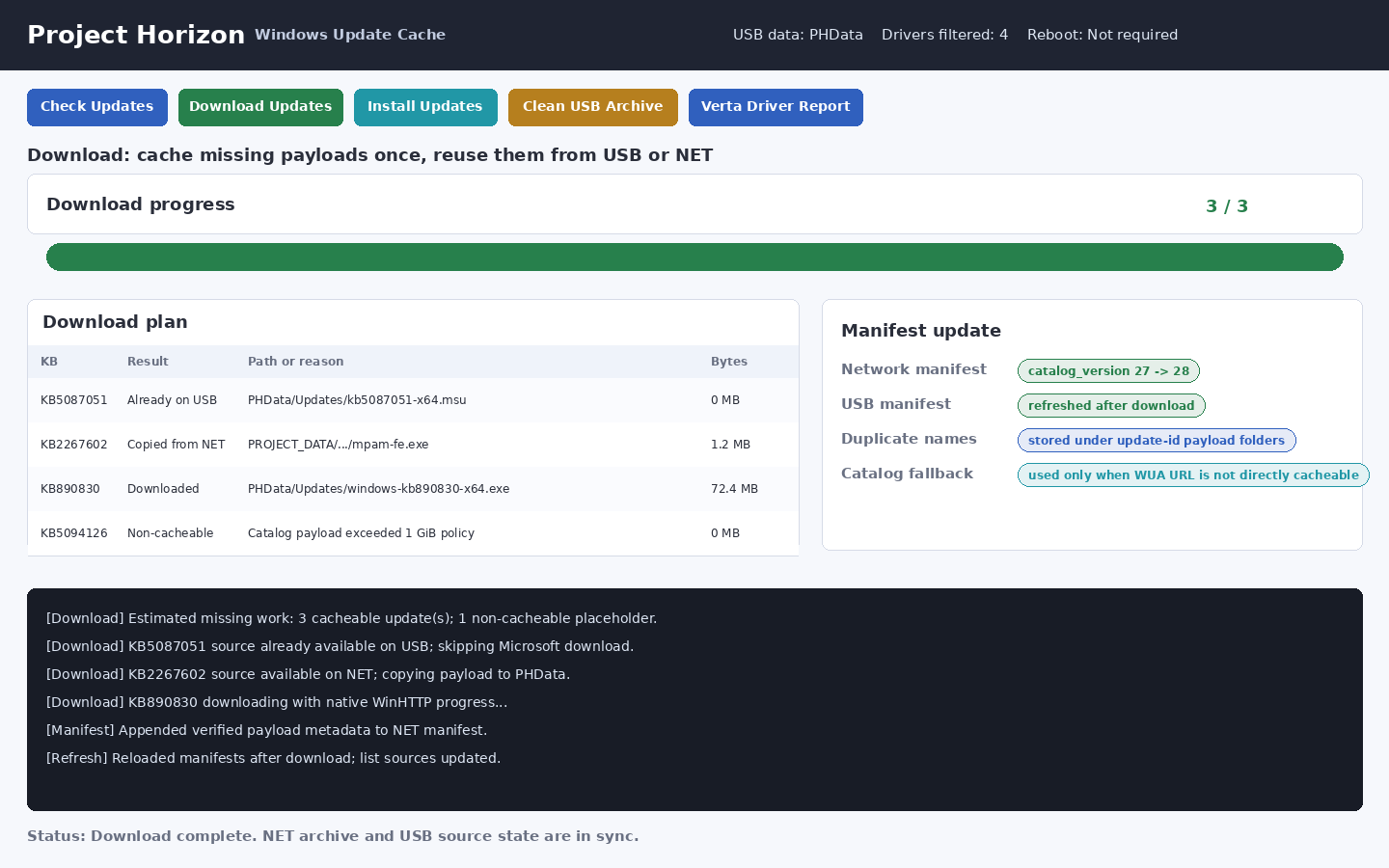This screenshot has width=1389, height=868.
Task: Clean the USB Archive
Action: [x=593, y=107]
